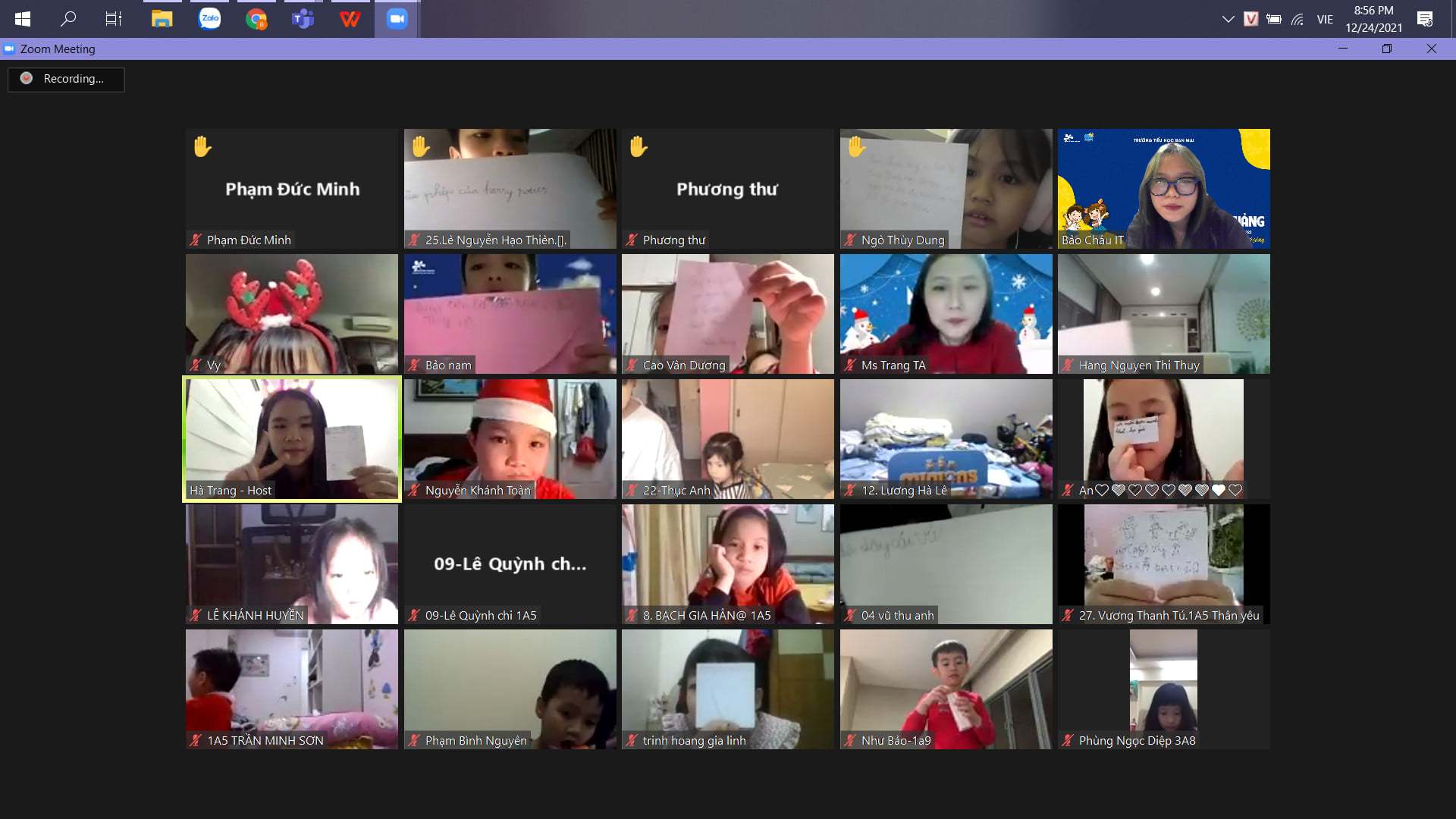
Task: Expand hidden system tray icons chevron
Action: [1228, 19]
